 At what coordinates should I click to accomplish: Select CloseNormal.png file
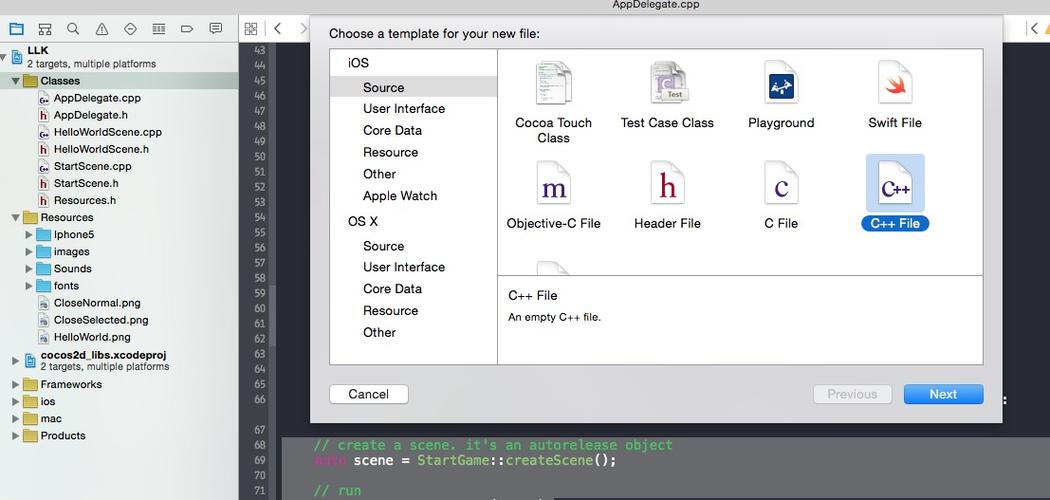pos(97,303)
